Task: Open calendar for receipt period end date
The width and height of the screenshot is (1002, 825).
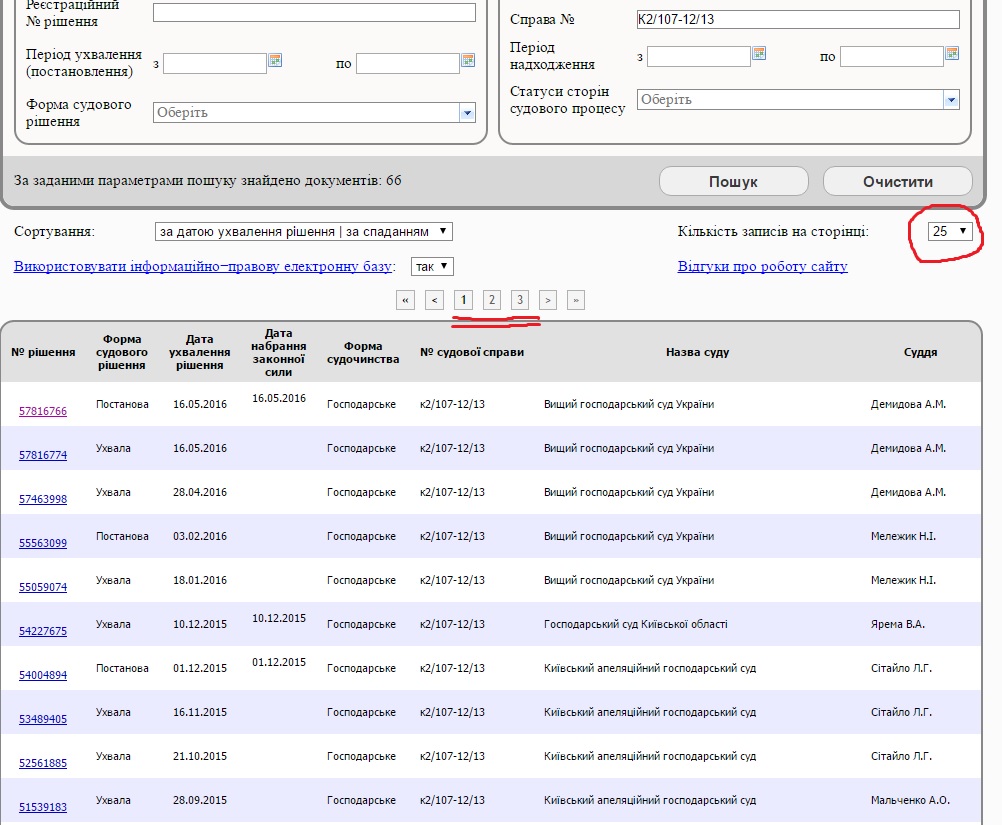Action: tap(952, 54)
